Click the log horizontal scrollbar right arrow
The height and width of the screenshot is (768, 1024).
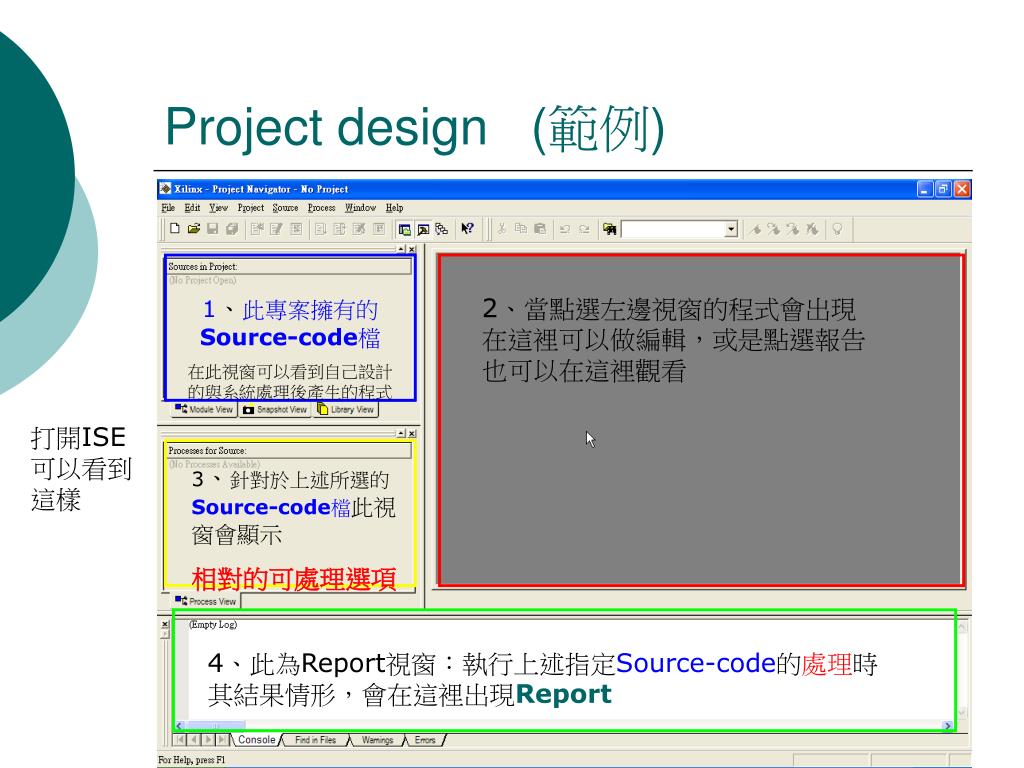click(x=948, y=726)
